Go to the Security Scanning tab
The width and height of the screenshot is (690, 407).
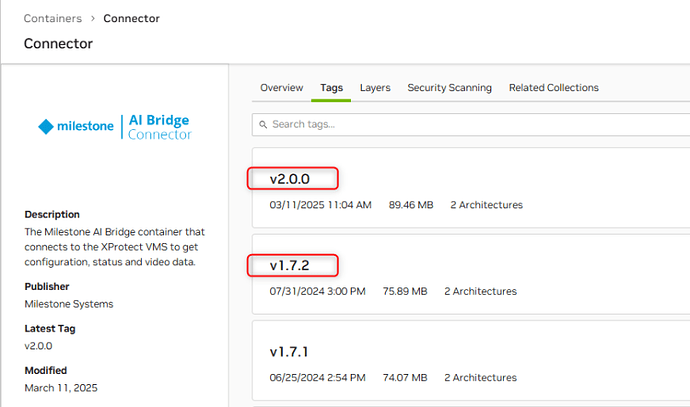click(x=449, y=88)
